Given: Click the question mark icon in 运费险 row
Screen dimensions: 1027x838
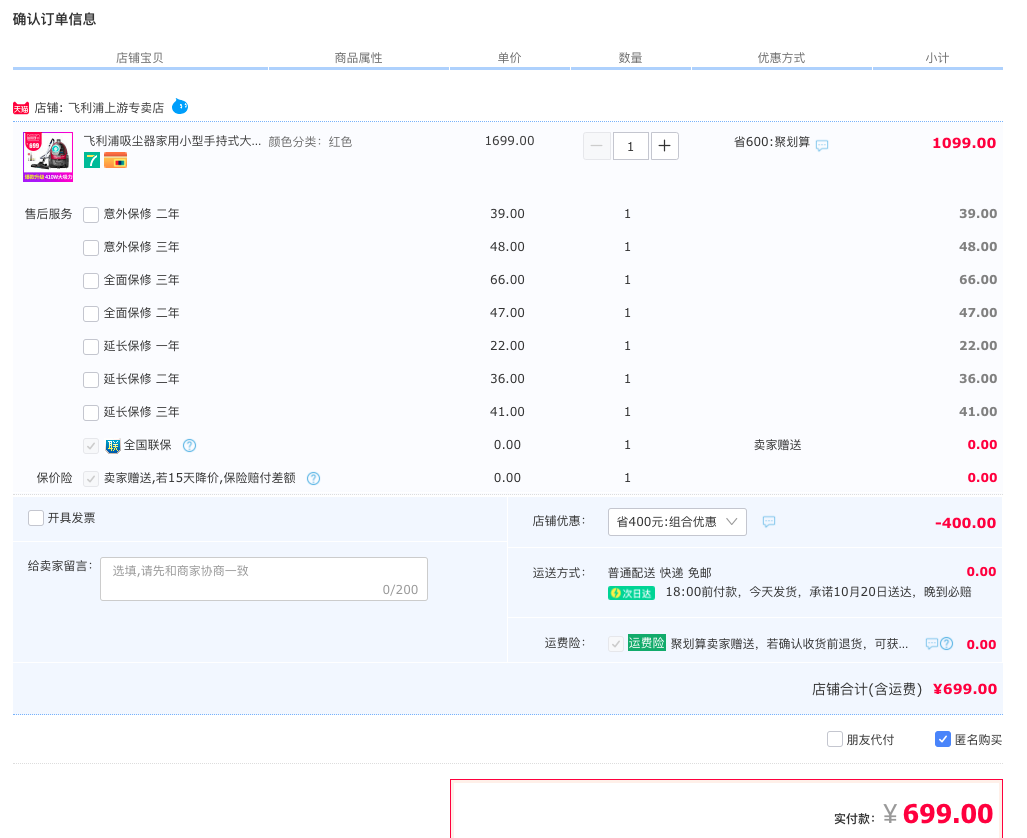Looking at the screenshot, I should (x=946, y=643).
